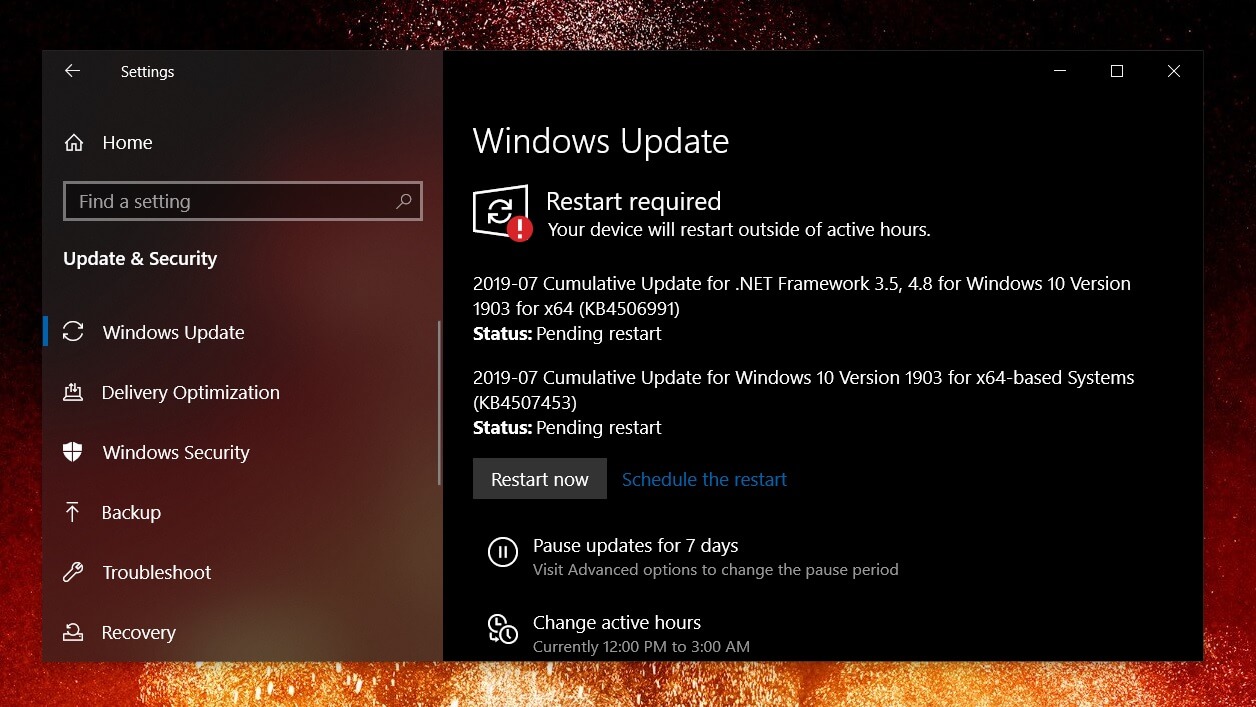Open Recovery settings

[x=138, y=632]
